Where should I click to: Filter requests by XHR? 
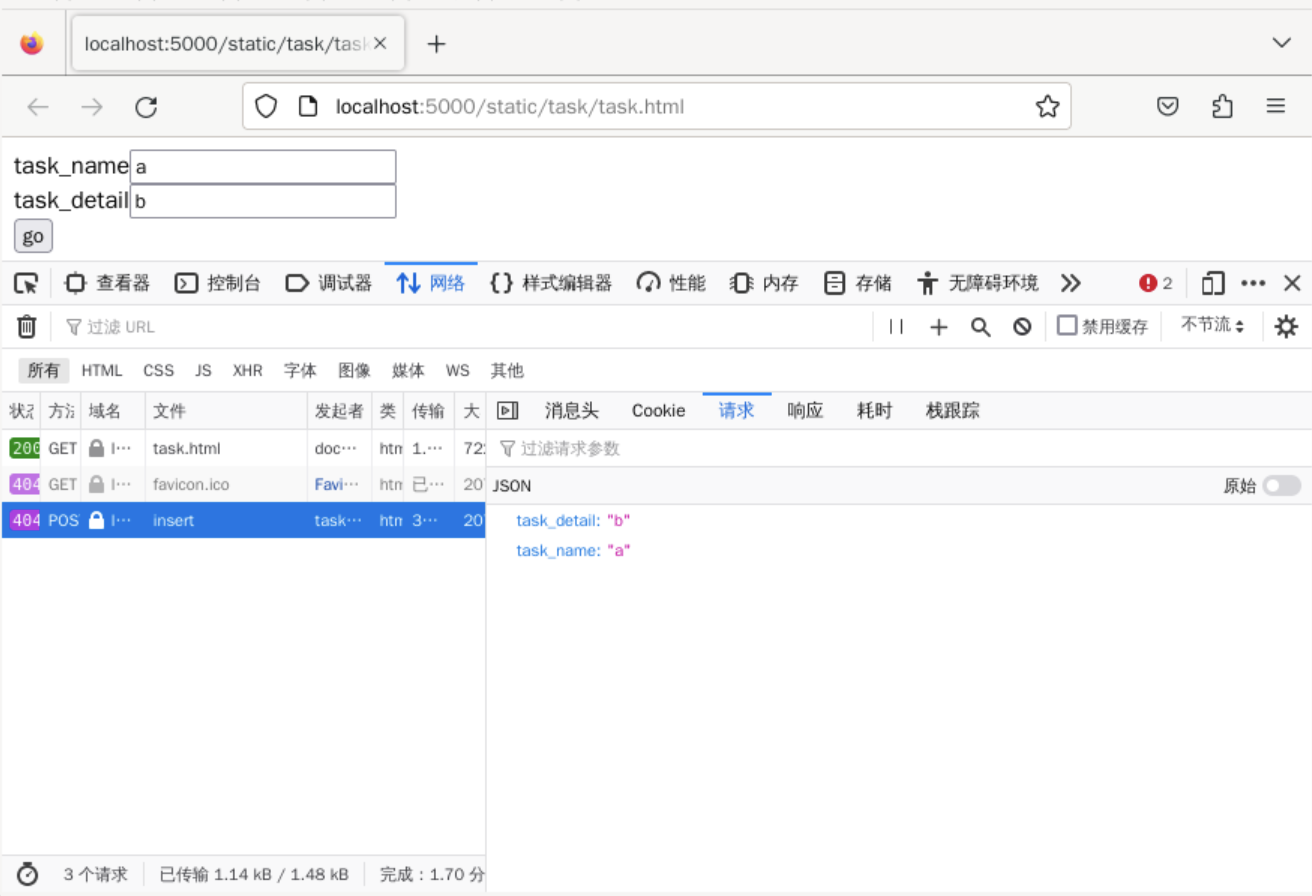pyautogui.click(x=247, y=371)
